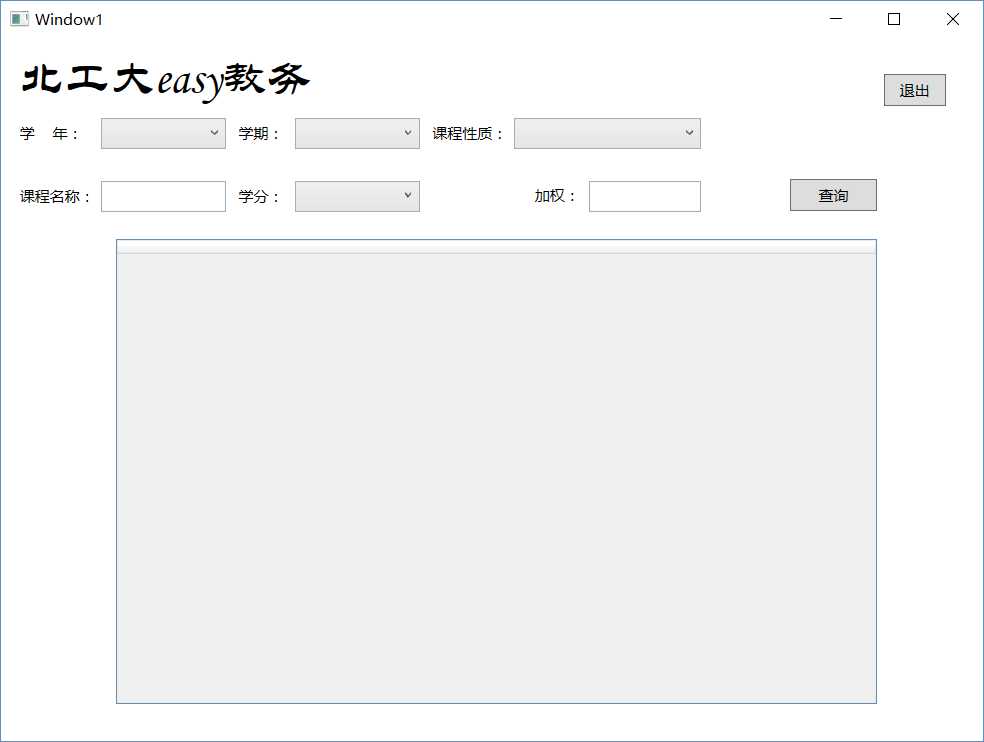Open the 学年 dropdown

163,133
